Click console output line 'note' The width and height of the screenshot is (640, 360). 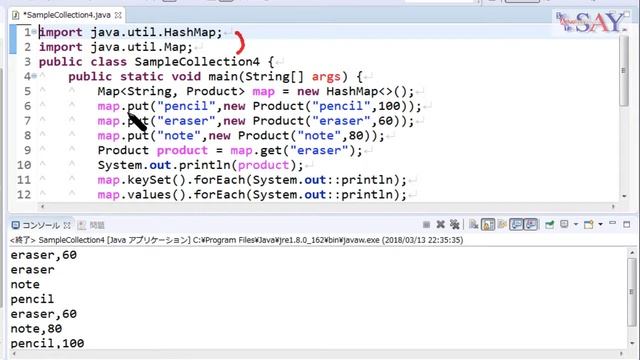pos(25,284)
